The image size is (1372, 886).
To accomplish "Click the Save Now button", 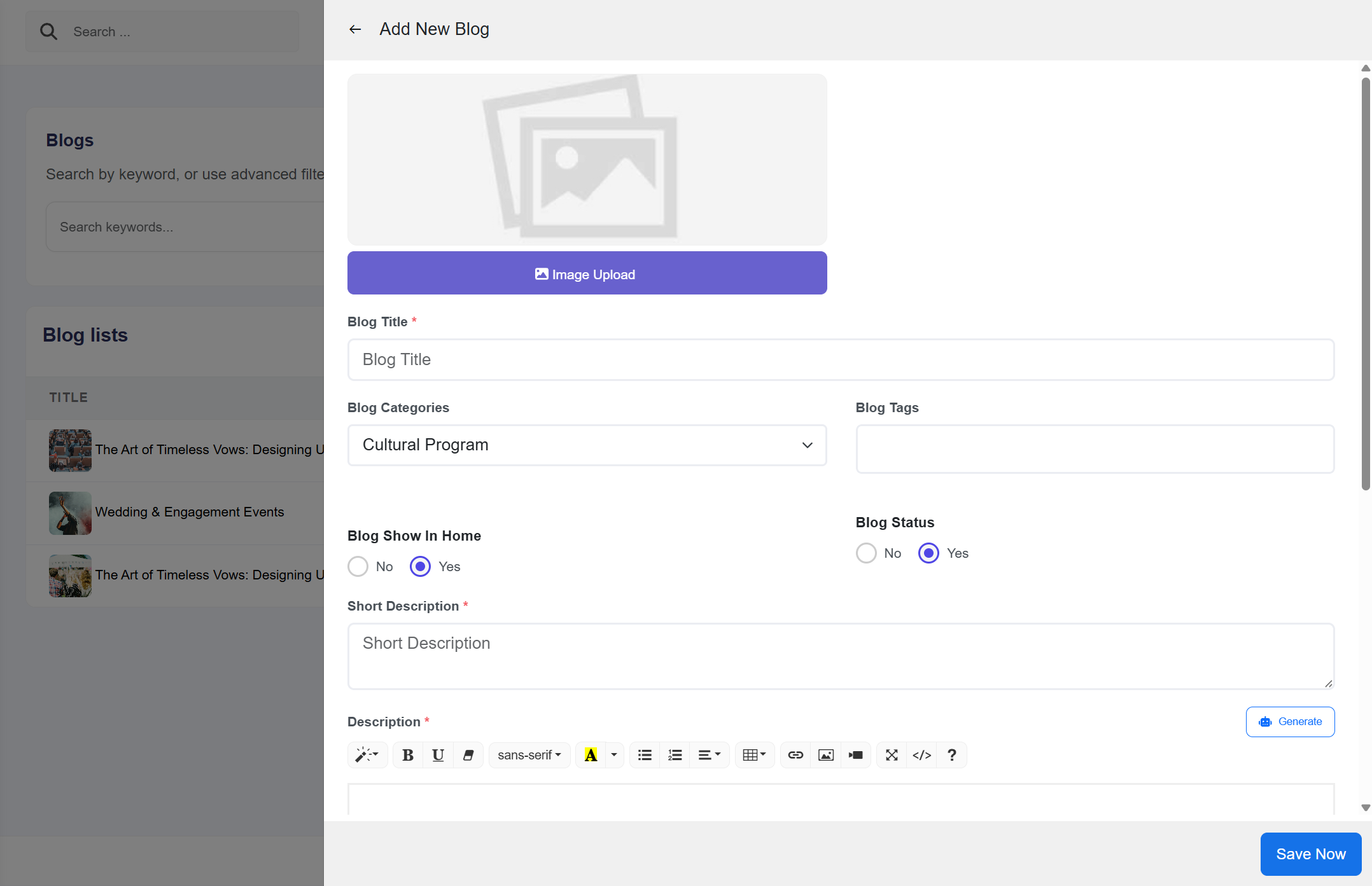I will coord(1310,854).
